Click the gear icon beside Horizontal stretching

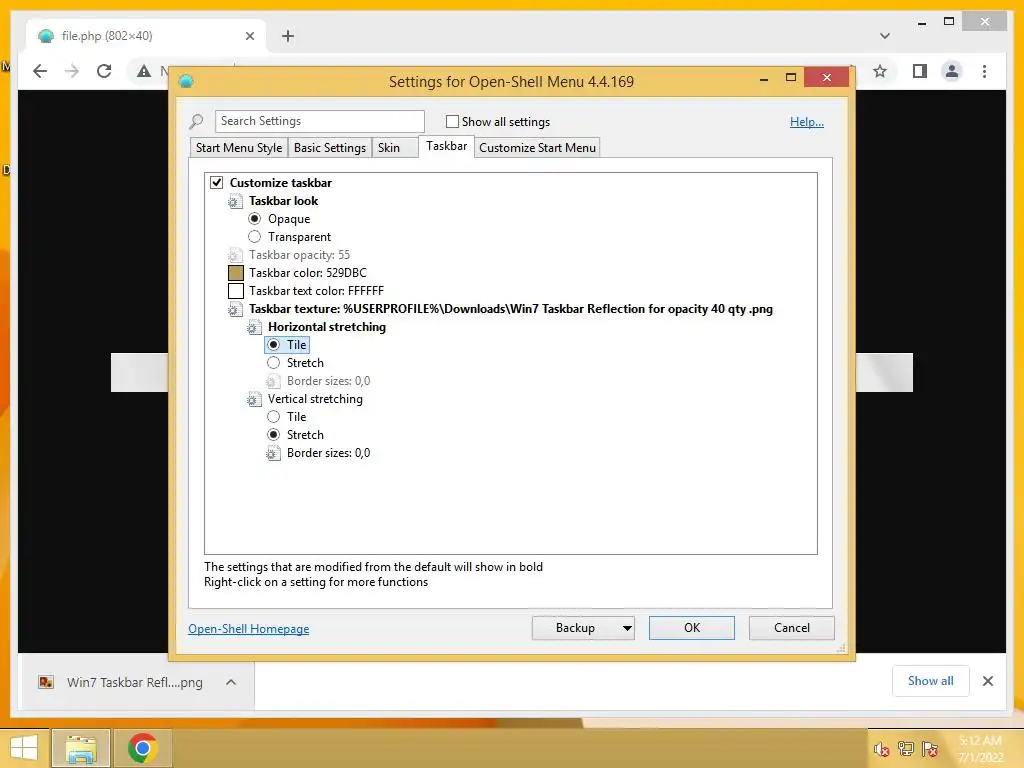point(254,327)
